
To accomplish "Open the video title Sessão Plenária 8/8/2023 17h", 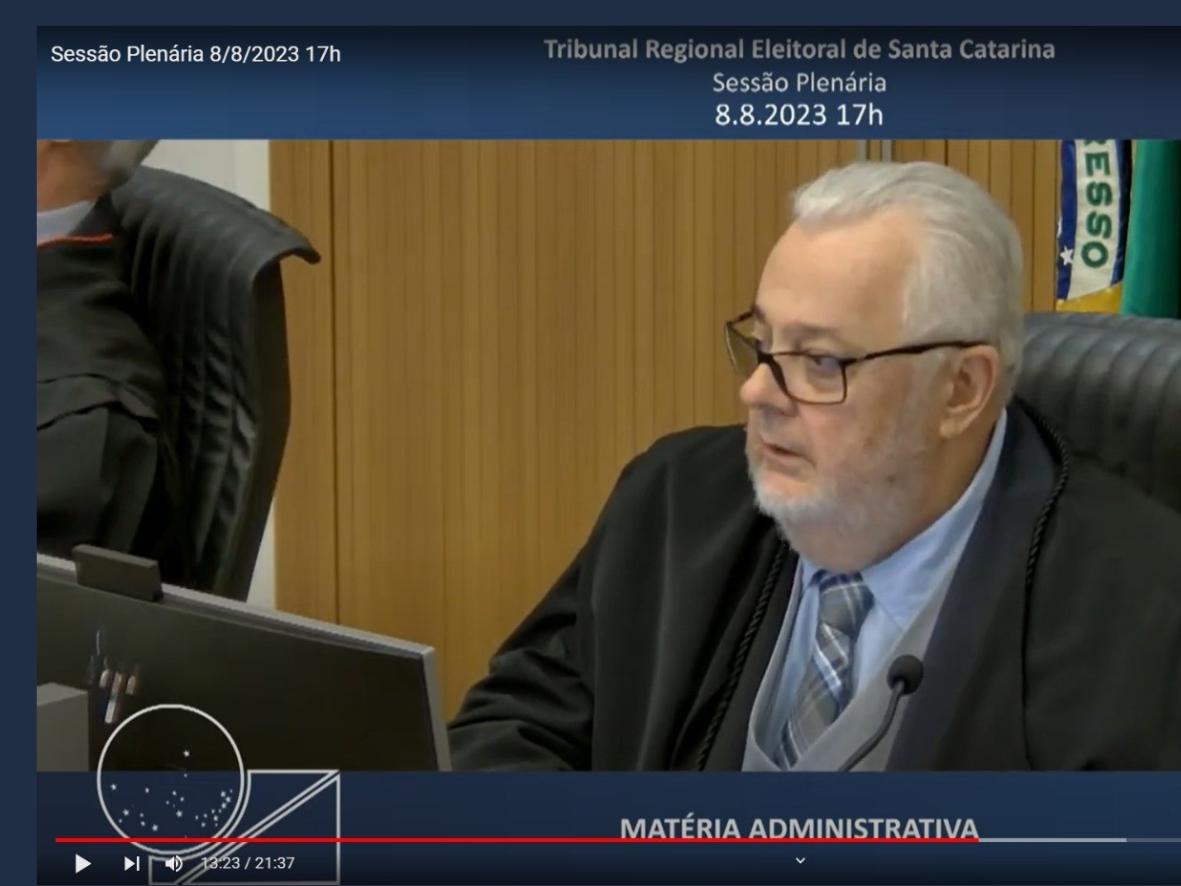I will click(196, 54).
